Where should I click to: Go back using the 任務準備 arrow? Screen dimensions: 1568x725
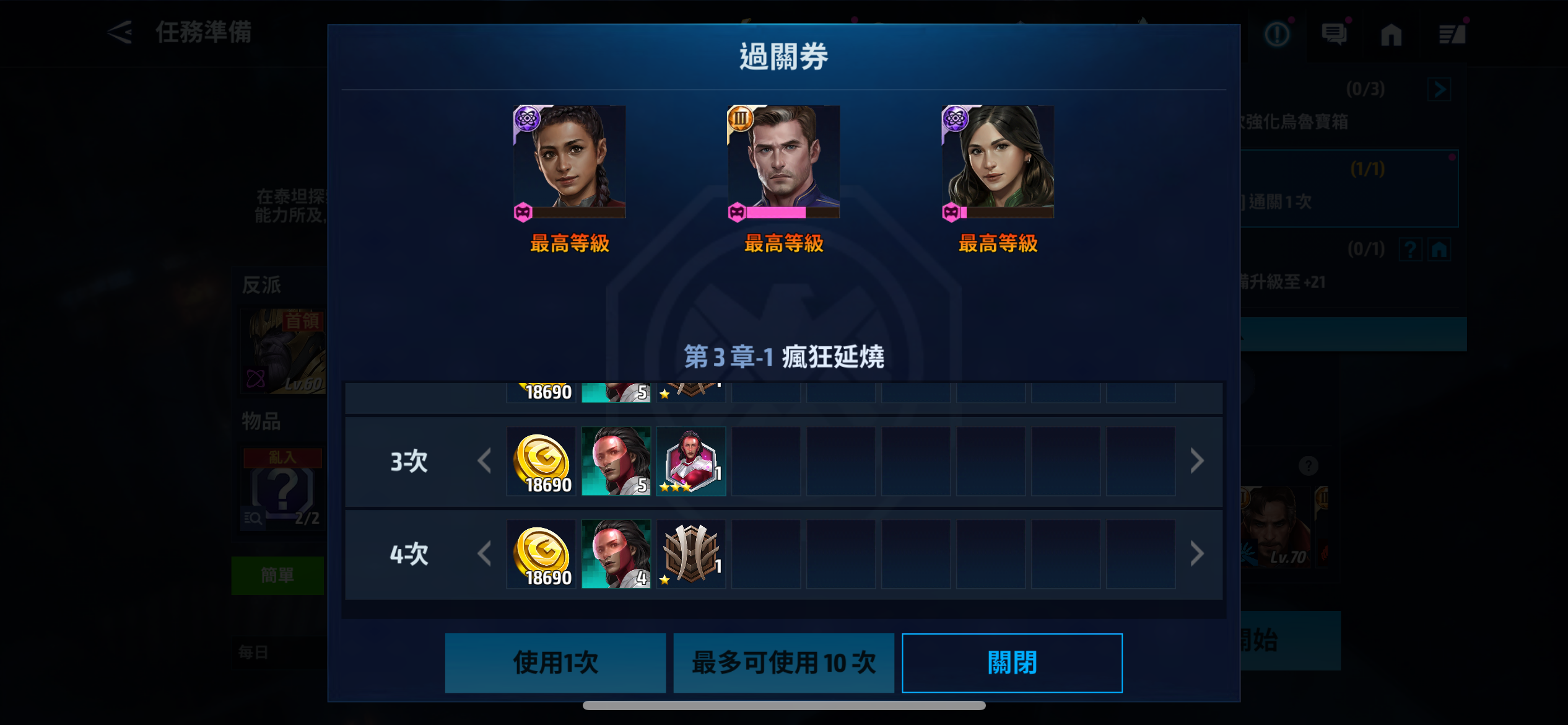coord(120,32)
